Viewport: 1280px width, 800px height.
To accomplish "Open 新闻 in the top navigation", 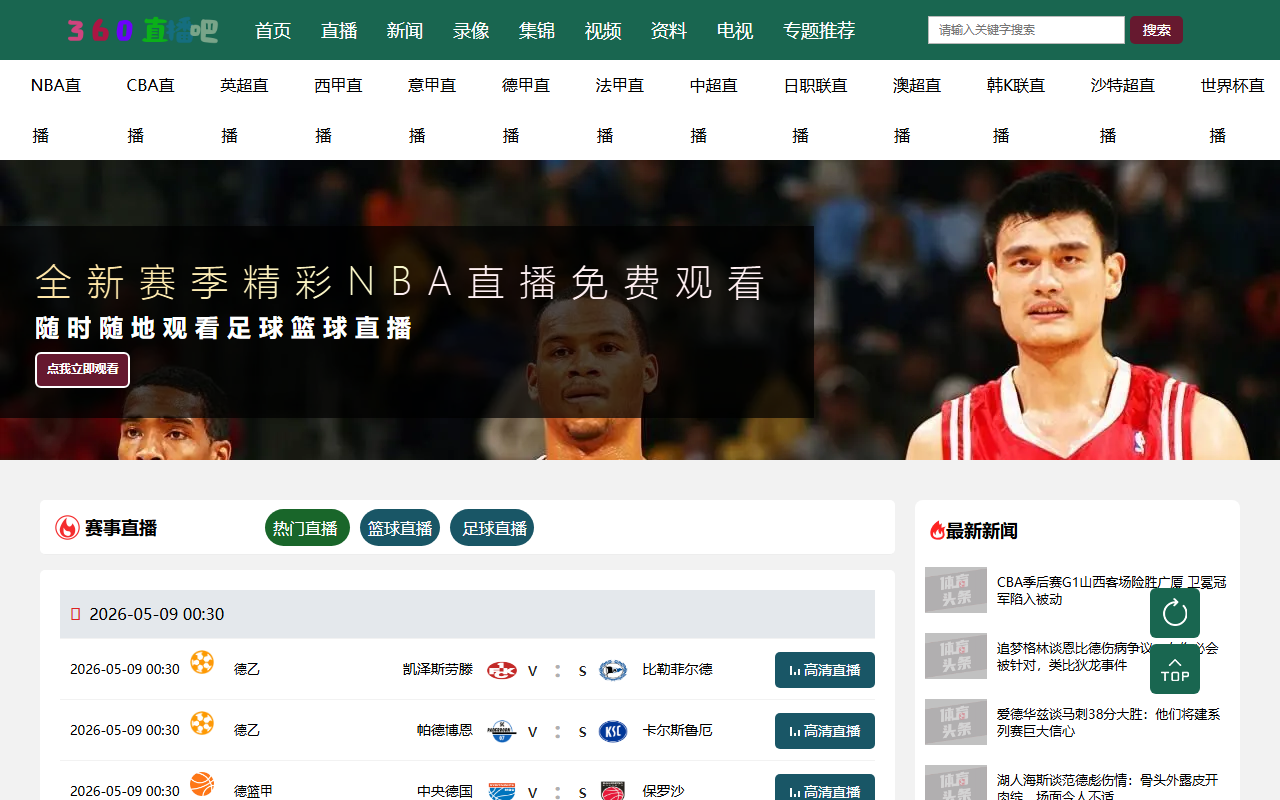I will tap(405, 31).
